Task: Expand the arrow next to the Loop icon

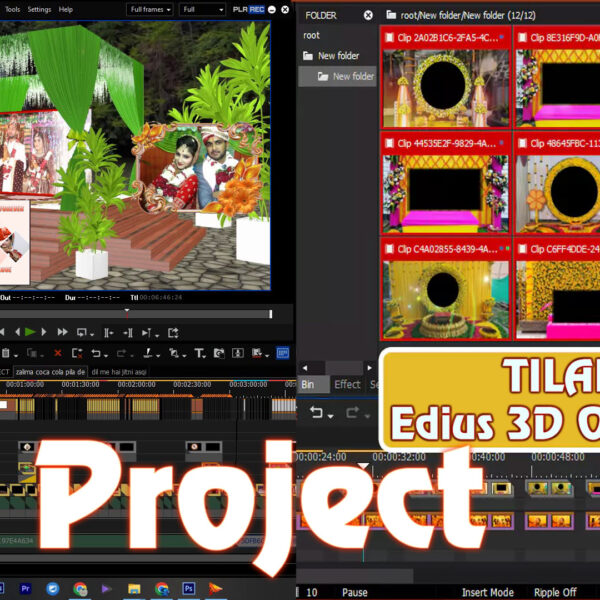Action: tap(92, 335)
